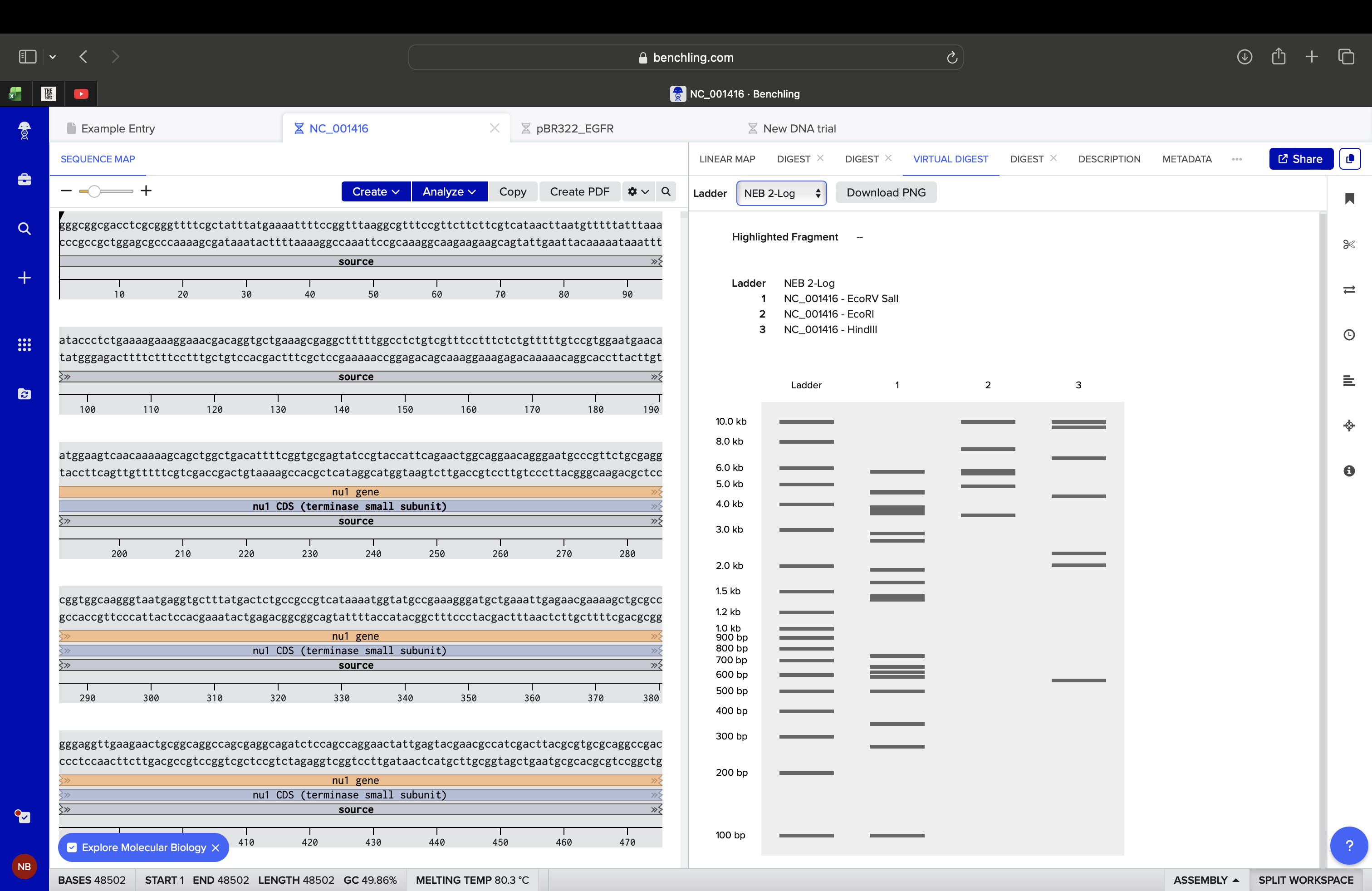Click the Safari sidebar toggle icon

(x=28, y=56)
